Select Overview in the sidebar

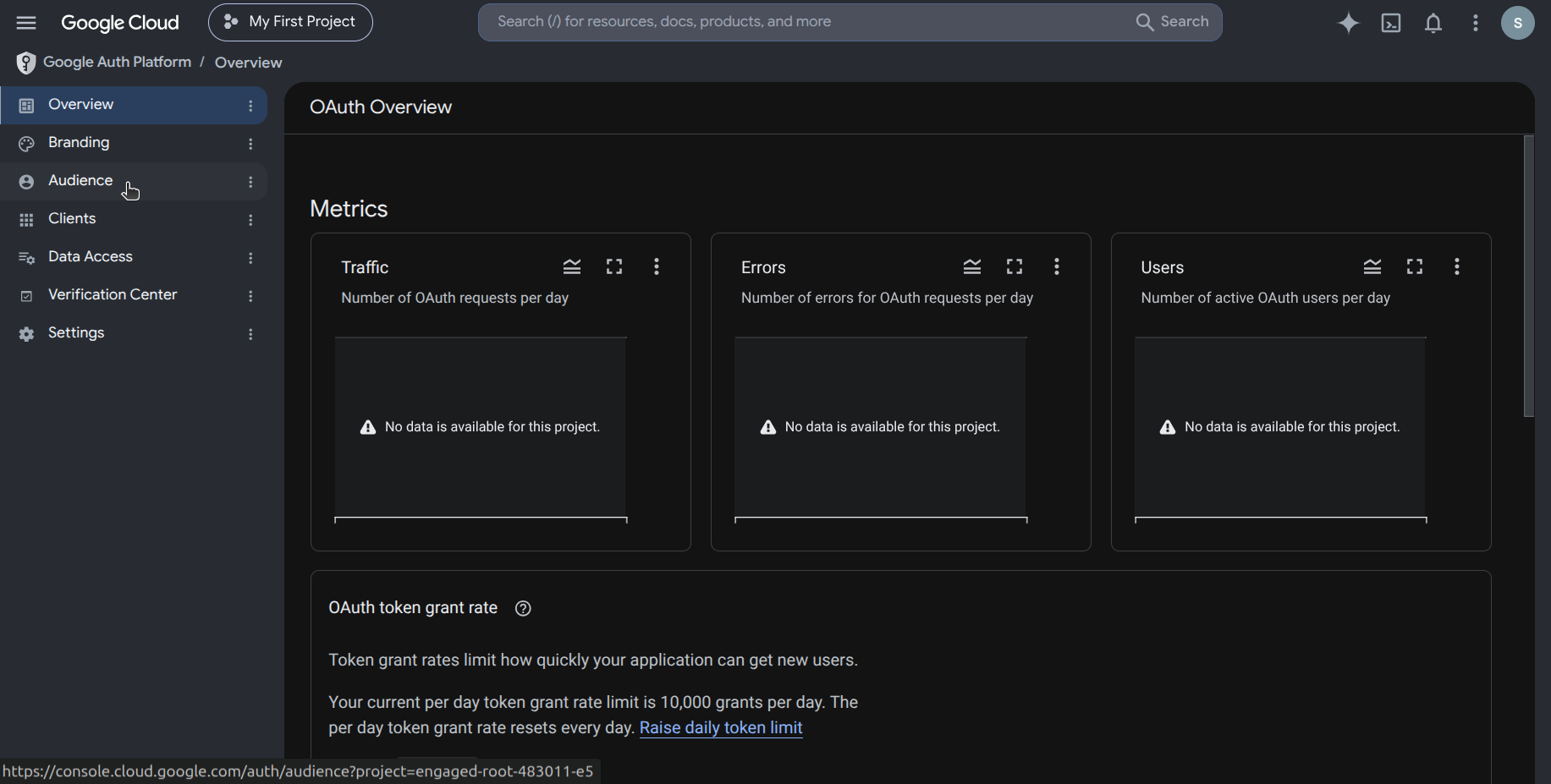click(134, 105)
